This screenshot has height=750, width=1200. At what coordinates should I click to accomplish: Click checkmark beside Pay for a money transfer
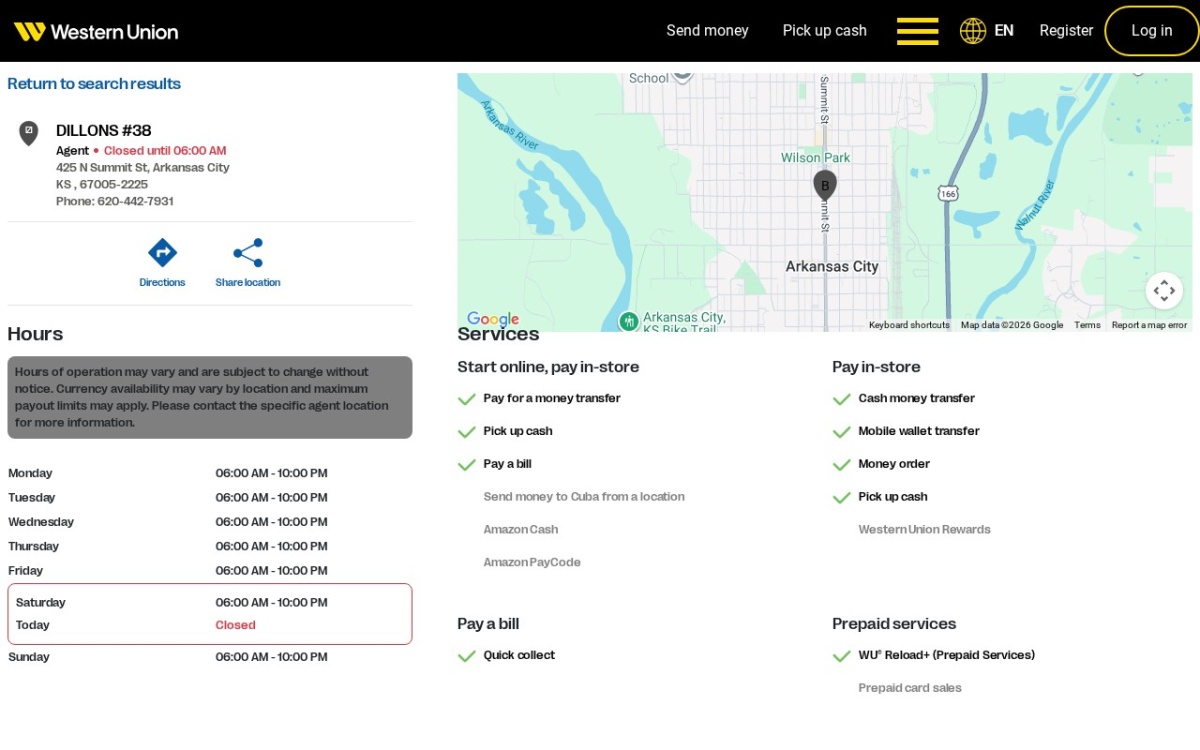pos(466,399)
